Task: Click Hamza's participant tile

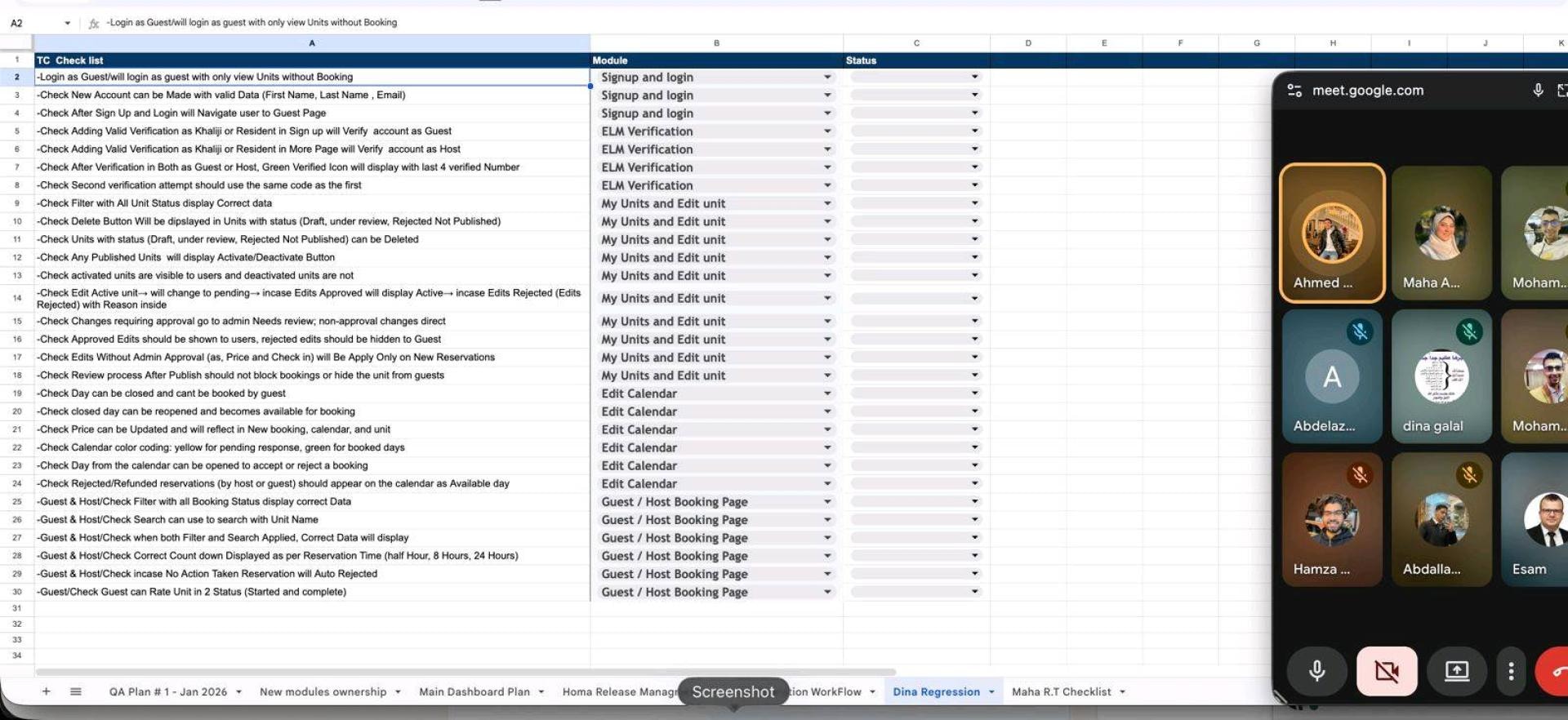Action: [1332, 520]
